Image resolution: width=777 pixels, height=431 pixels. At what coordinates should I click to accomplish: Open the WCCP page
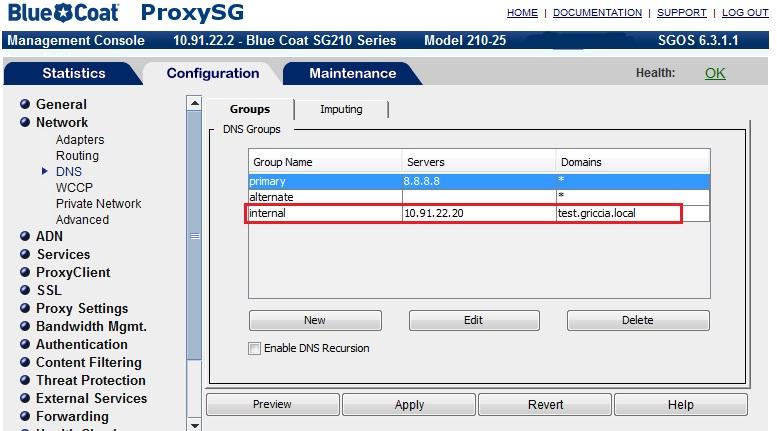(74, 187)
